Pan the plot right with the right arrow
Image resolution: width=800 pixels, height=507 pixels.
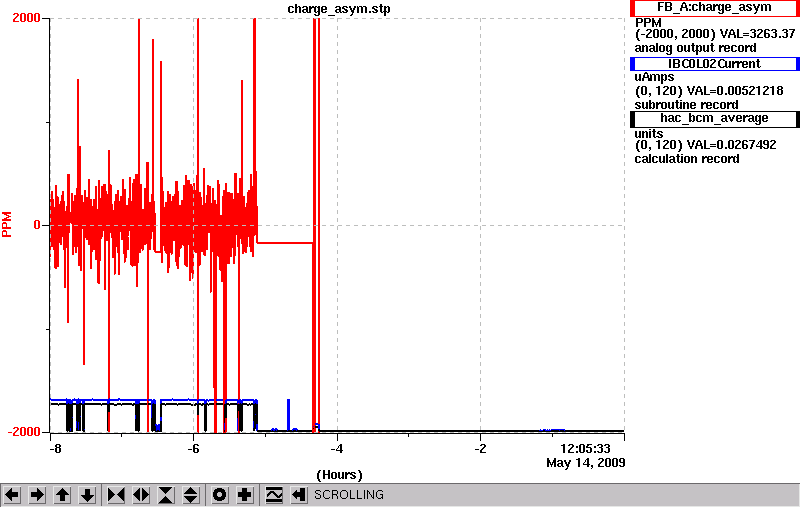tap(37, 495)
